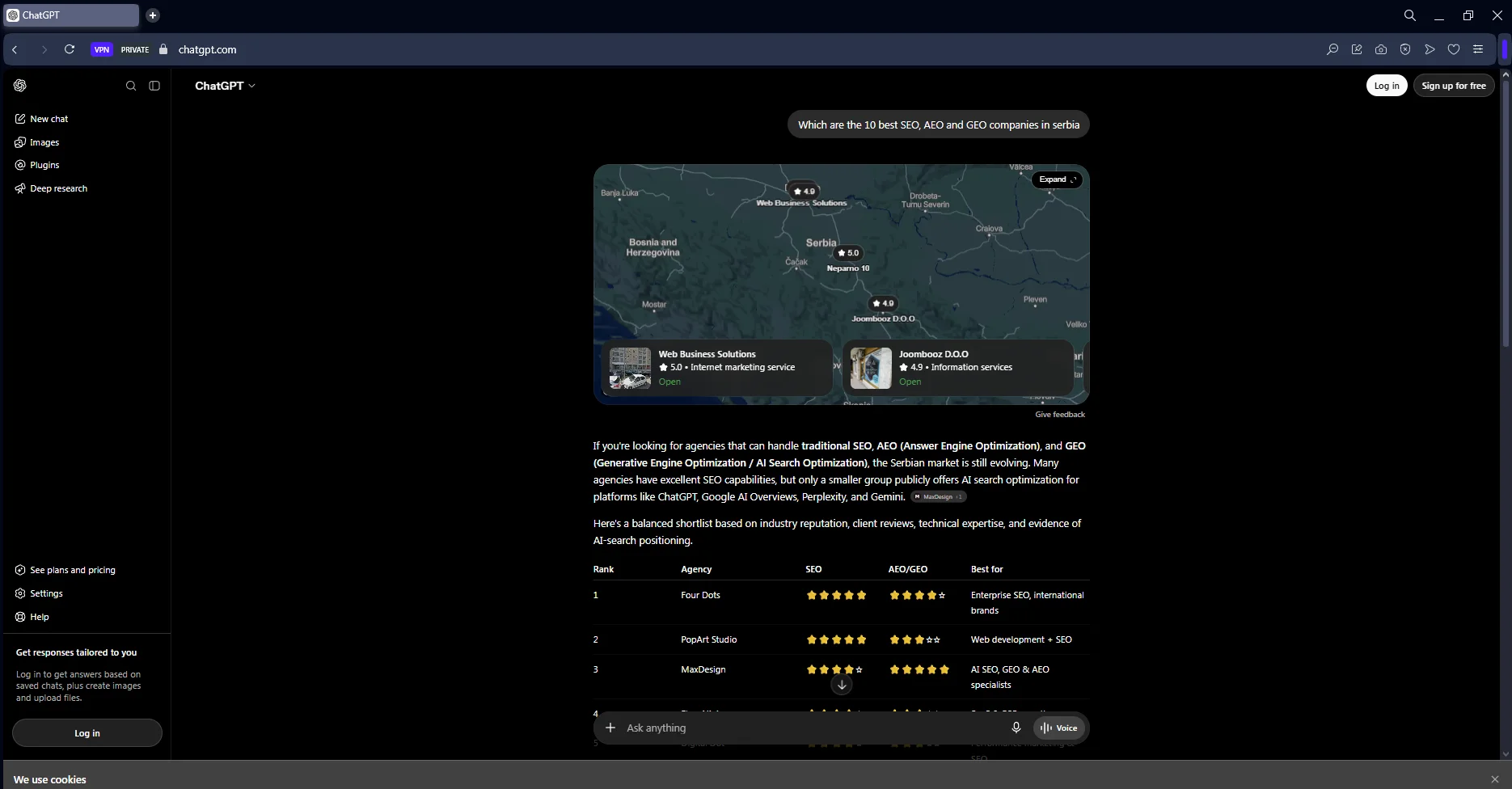The height and width of the screenshot is (789, 1512).
Task: Click the send/flow arrow icon
Action: coord(1430,49)
